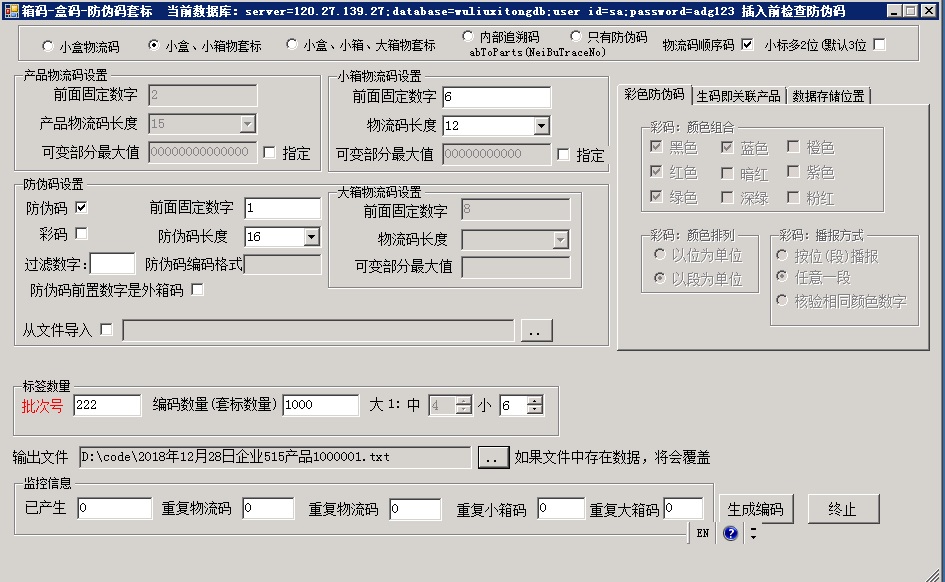This screenshot has width=945, height=582.
Task: Switch to the 生码即关联产品 tab
Action: coord(738,95)
